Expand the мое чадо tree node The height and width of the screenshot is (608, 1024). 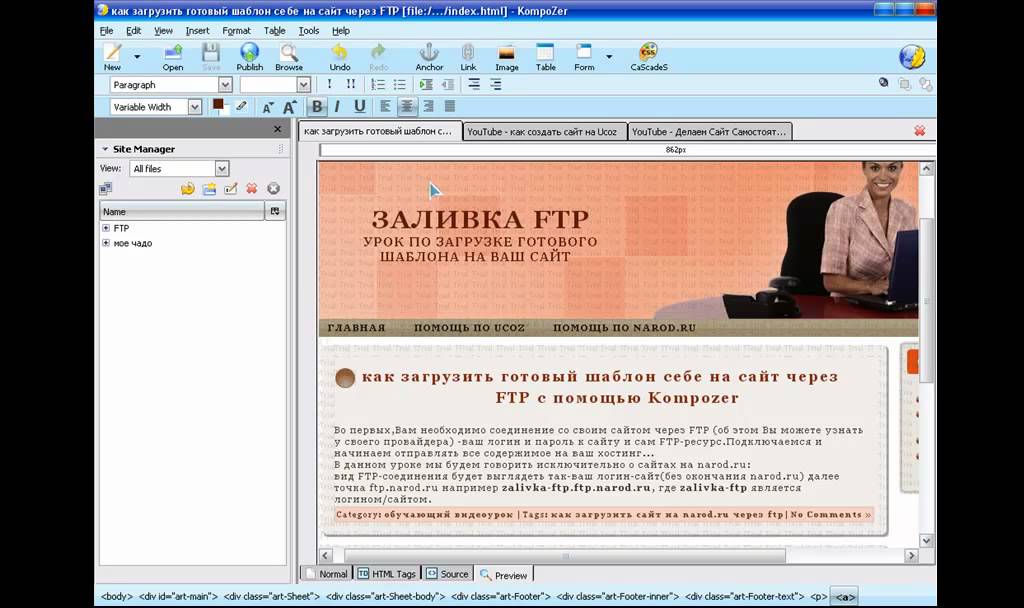click(x=106, y=243)
